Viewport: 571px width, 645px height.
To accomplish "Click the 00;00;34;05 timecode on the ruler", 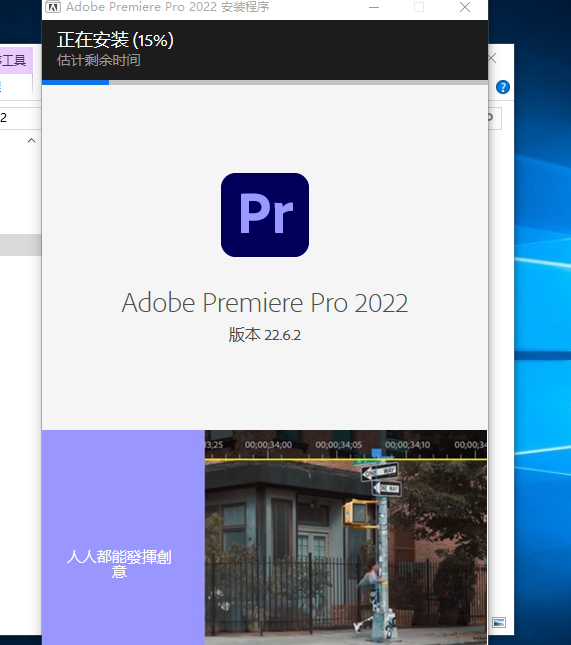I will (x=339, y=445).
